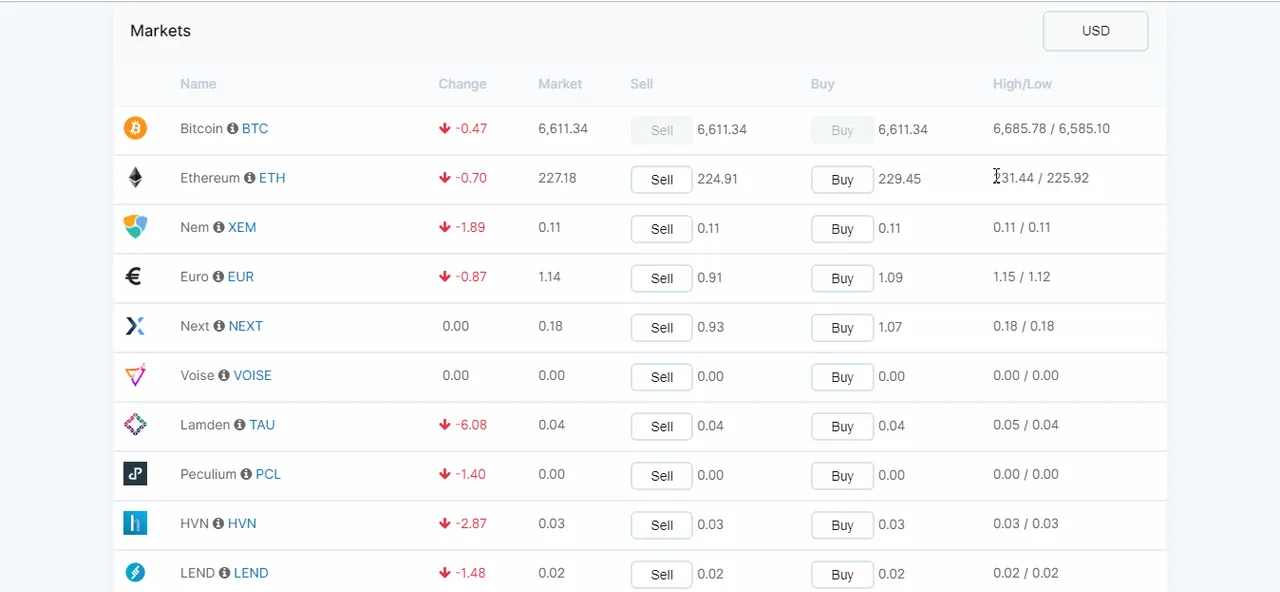Click the HVN logo icon
This screenshot has height=592, width=1280.
pos(135,523)
